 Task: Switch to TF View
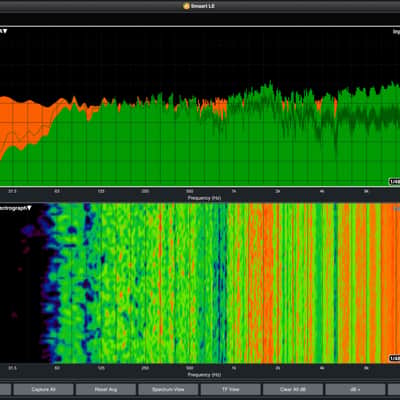click(x=230, y=389)
